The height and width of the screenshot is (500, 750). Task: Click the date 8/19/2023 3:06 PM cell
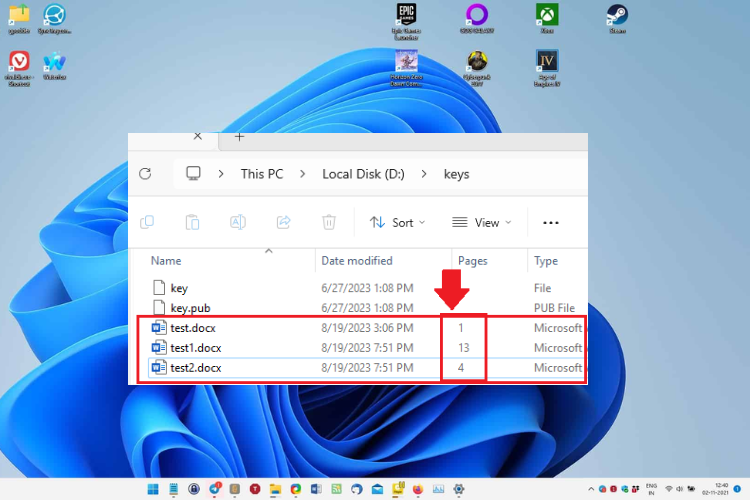(x=367, y=328)
